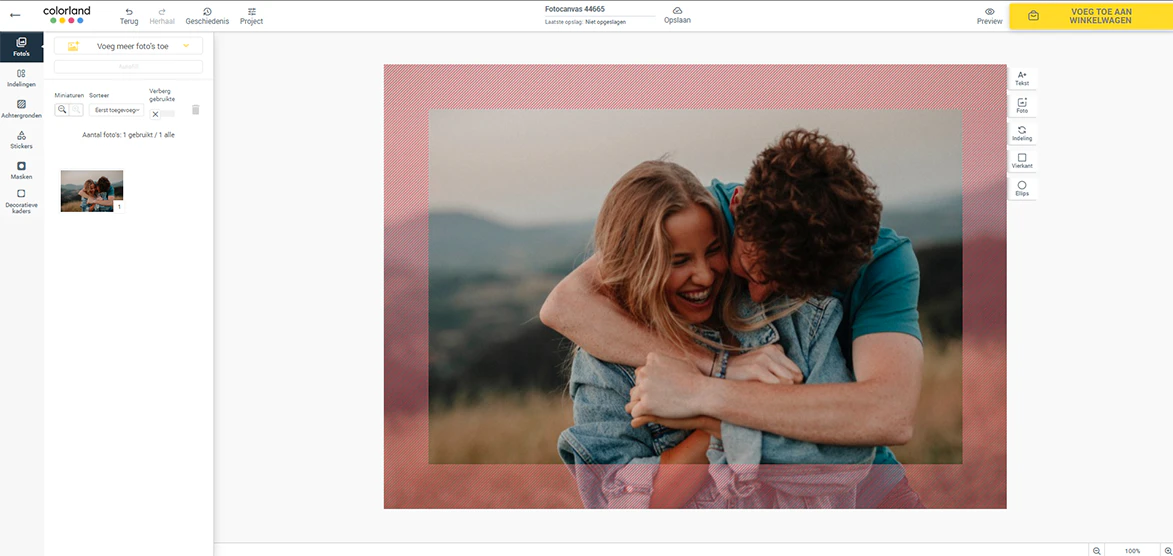This screenshot has width=1173, height=556.
Task: Expand the Voeg meer foto's toe dropdown
Action: (x=129, y=46)
